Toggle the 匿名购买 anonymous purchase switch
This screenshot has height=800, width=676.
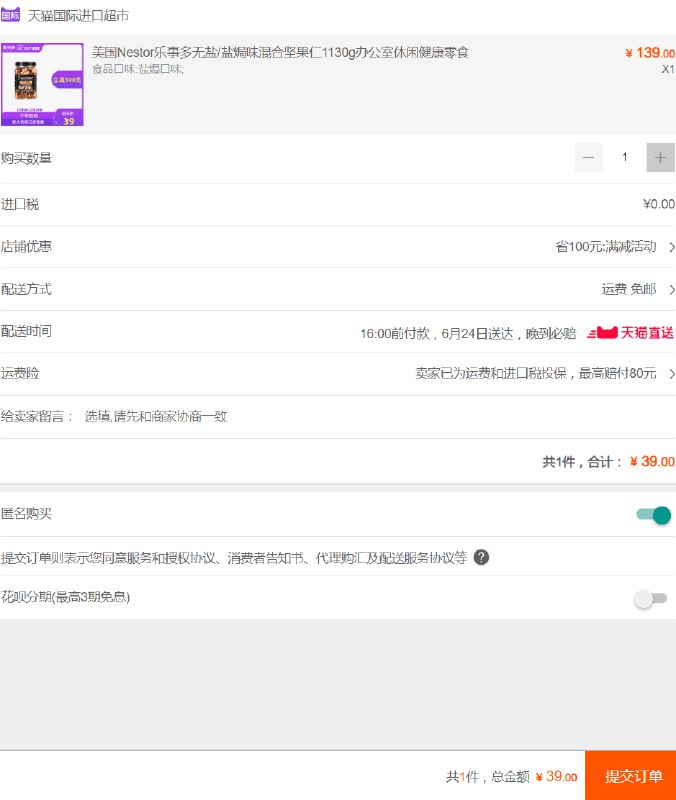654,515
